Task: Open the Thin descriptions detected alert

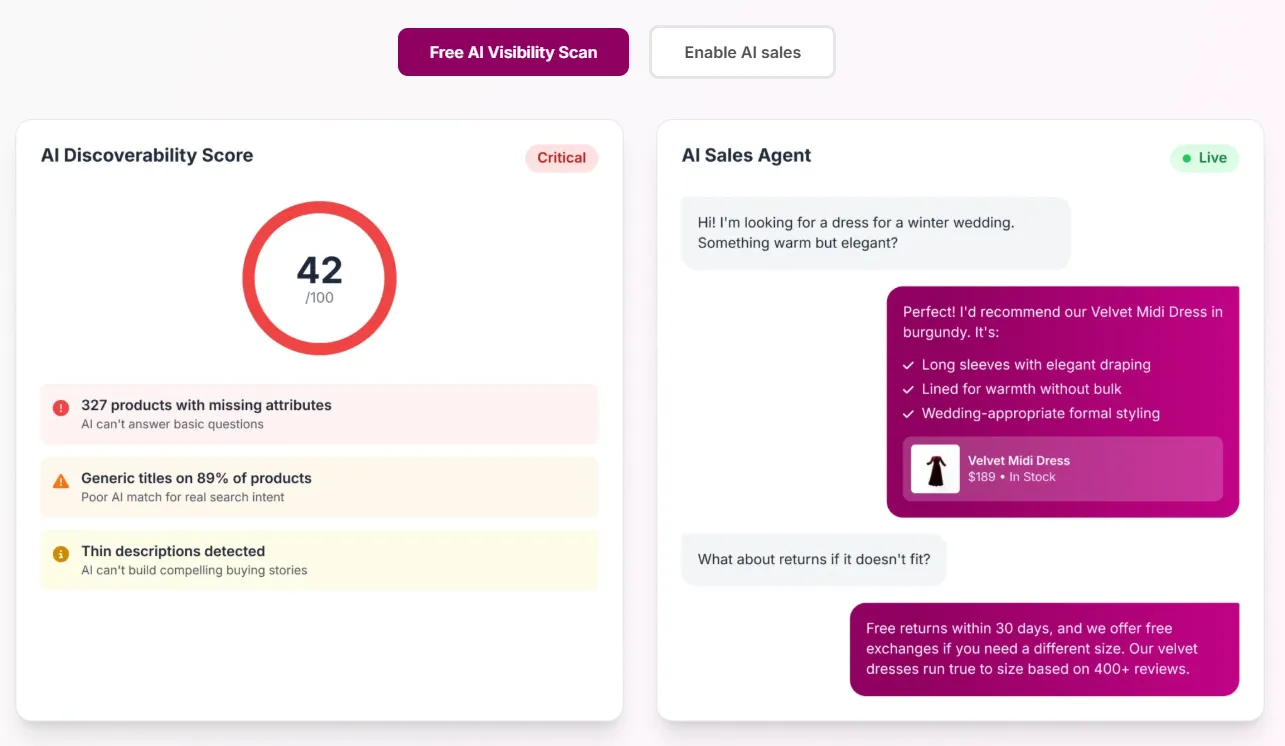Action: (x=319, y=560)
